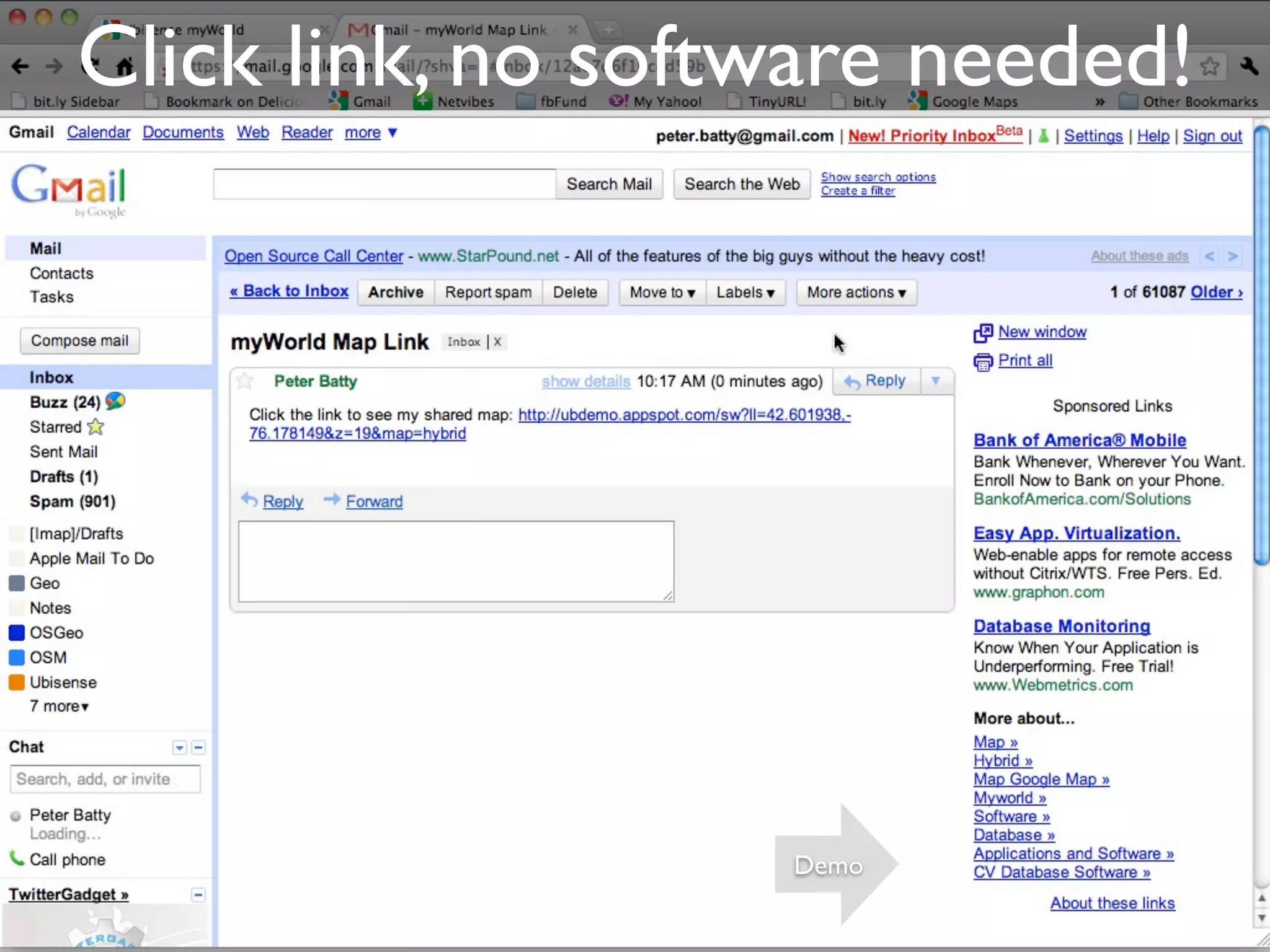Click the previous ad arrow
The width and height of the screenshot is (1270, 952).
[1210, 256]
